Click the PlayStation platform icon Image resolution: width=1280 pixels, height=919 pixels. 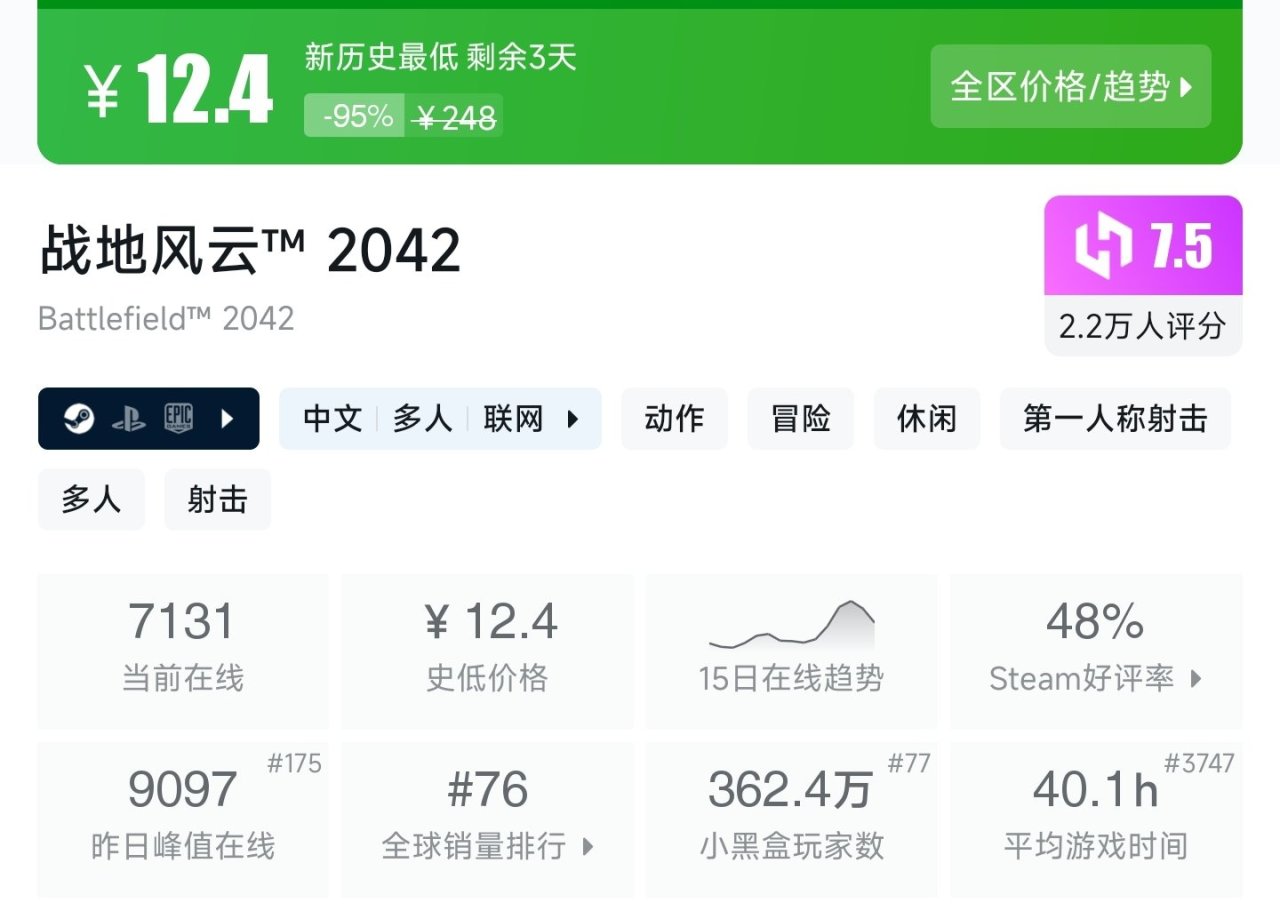[129, 419]
